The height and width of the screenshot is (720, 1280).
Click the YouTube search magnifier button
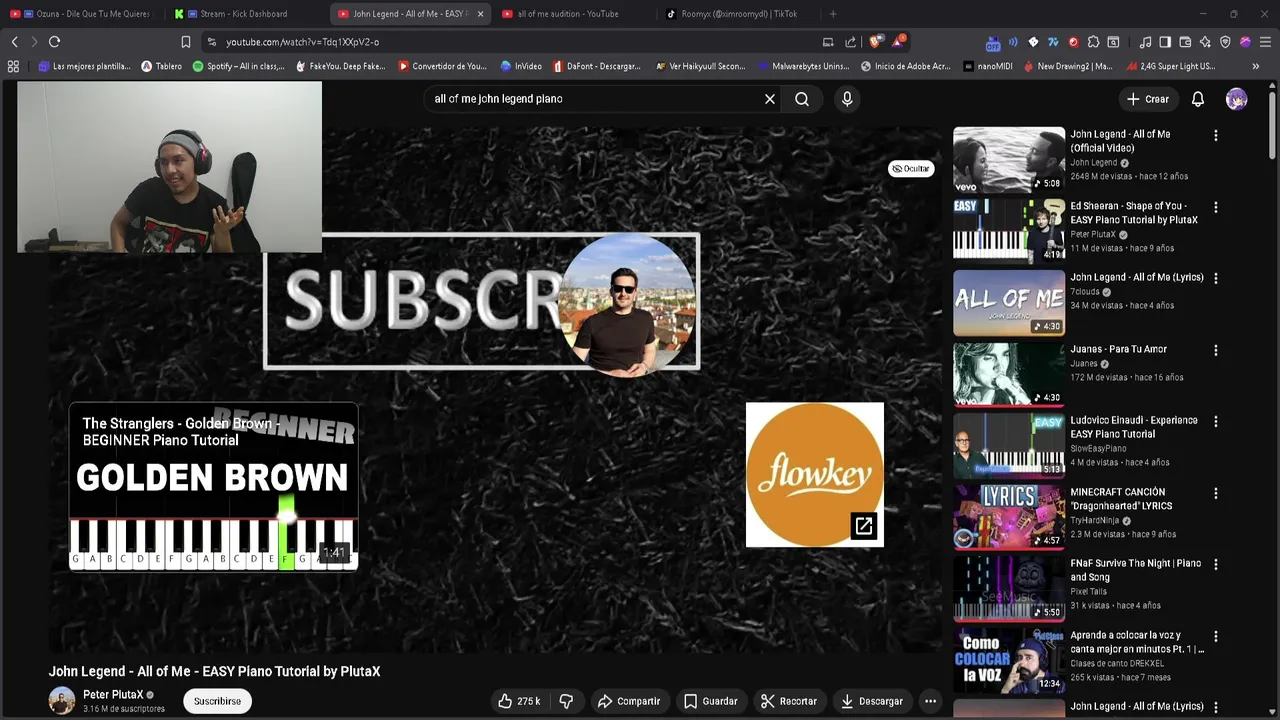802,99
